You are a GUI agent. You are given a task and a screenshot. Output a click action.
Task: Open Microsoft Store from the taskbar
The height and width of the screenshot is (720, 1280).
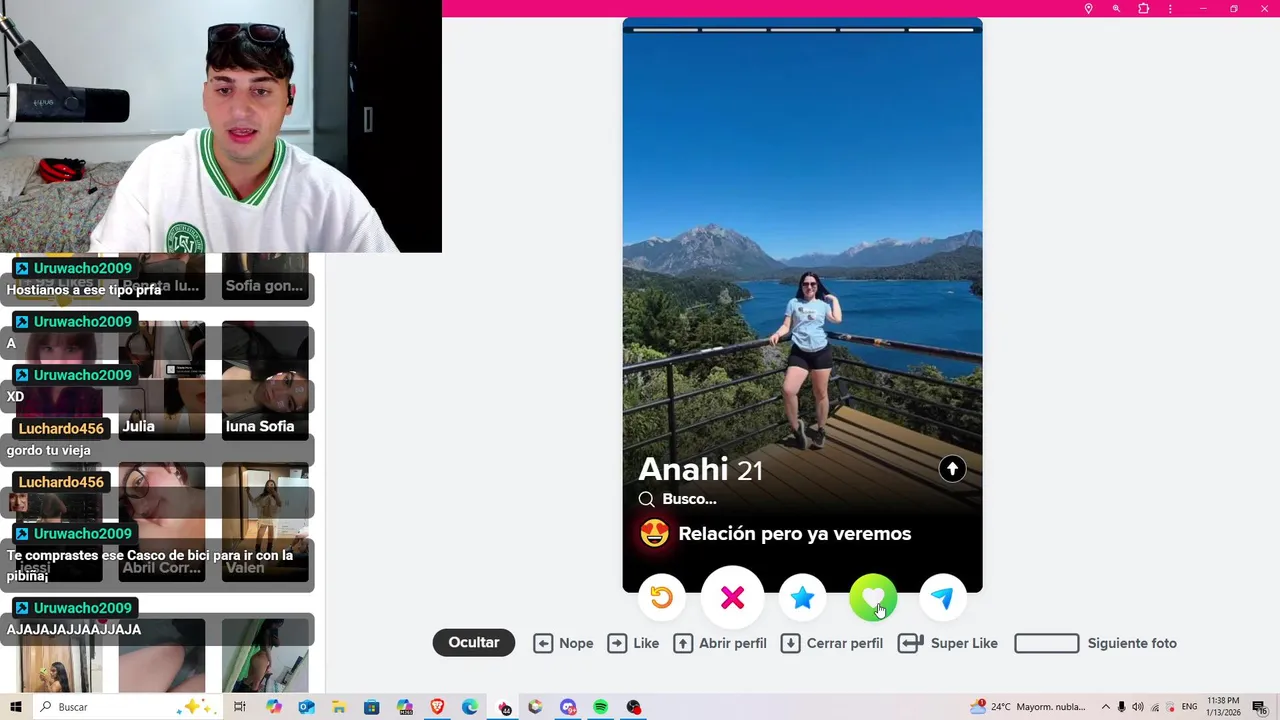372,707
